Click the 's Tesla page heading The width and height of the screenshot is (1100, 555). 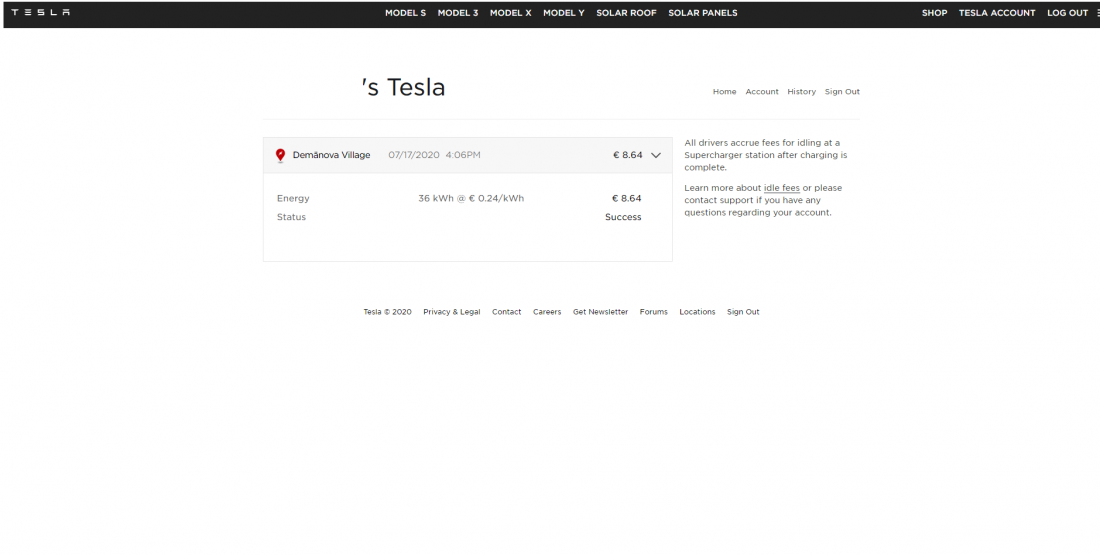(x=403, y=88)
